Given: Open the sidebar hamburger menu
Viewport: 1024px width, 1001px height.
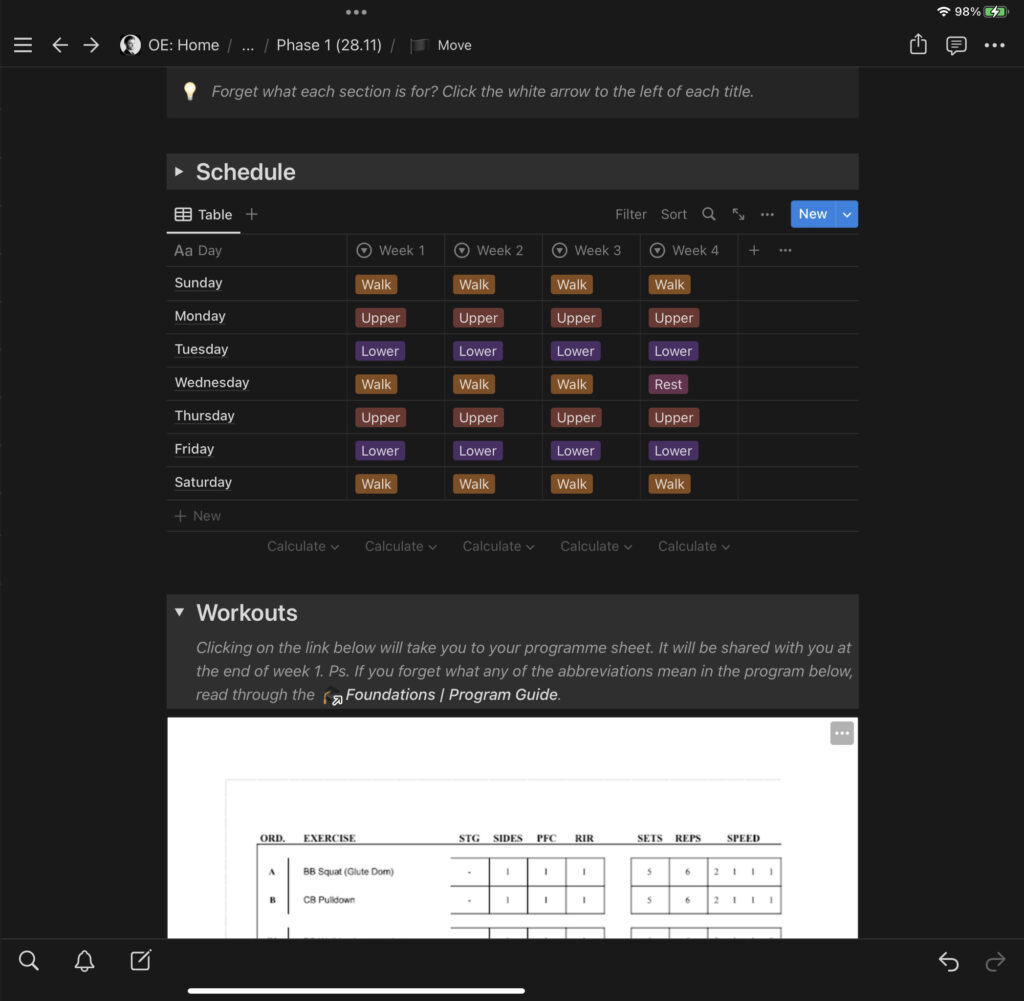Looking at the screenshot, I should (23, 45).
